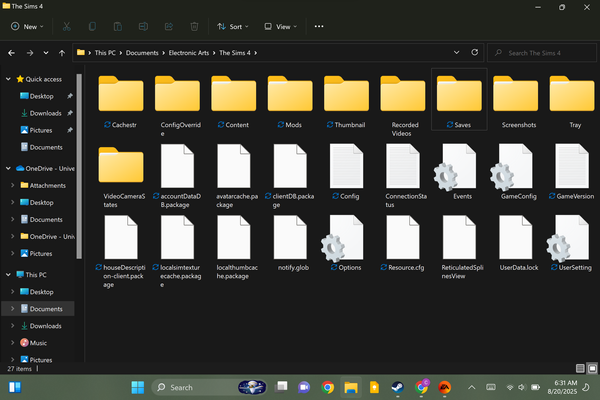
Task: Select the notify.glob file
Action: pos(290,243)
